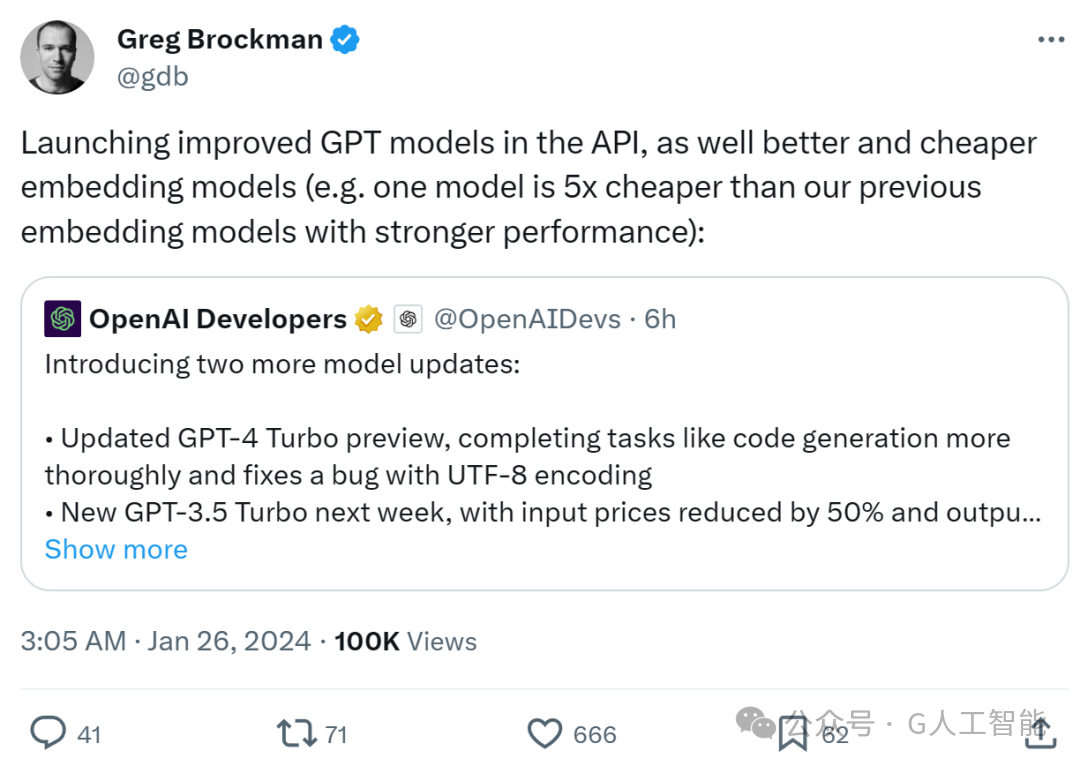The image size is (1080, 766).
Task: Open the @OpenAIDevs handle link
Action: tap(528, 319)
